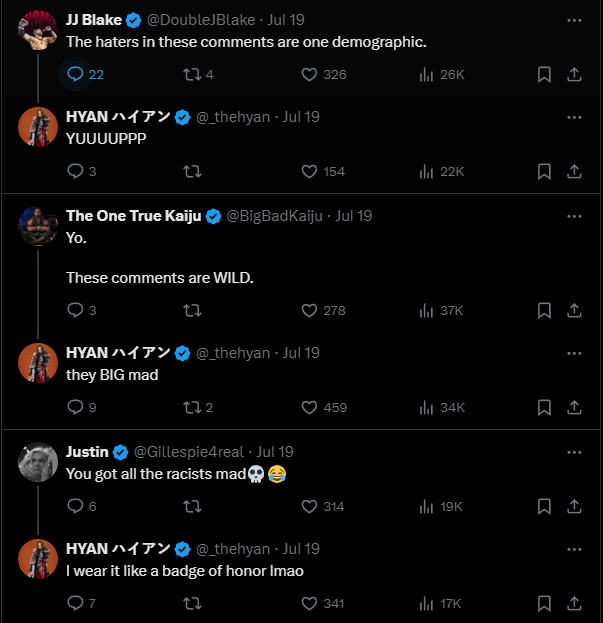Reply to The One True Kaiju's tweet
Image resolution: width=603 pixels, height=623 pixels.
point(76,310)
